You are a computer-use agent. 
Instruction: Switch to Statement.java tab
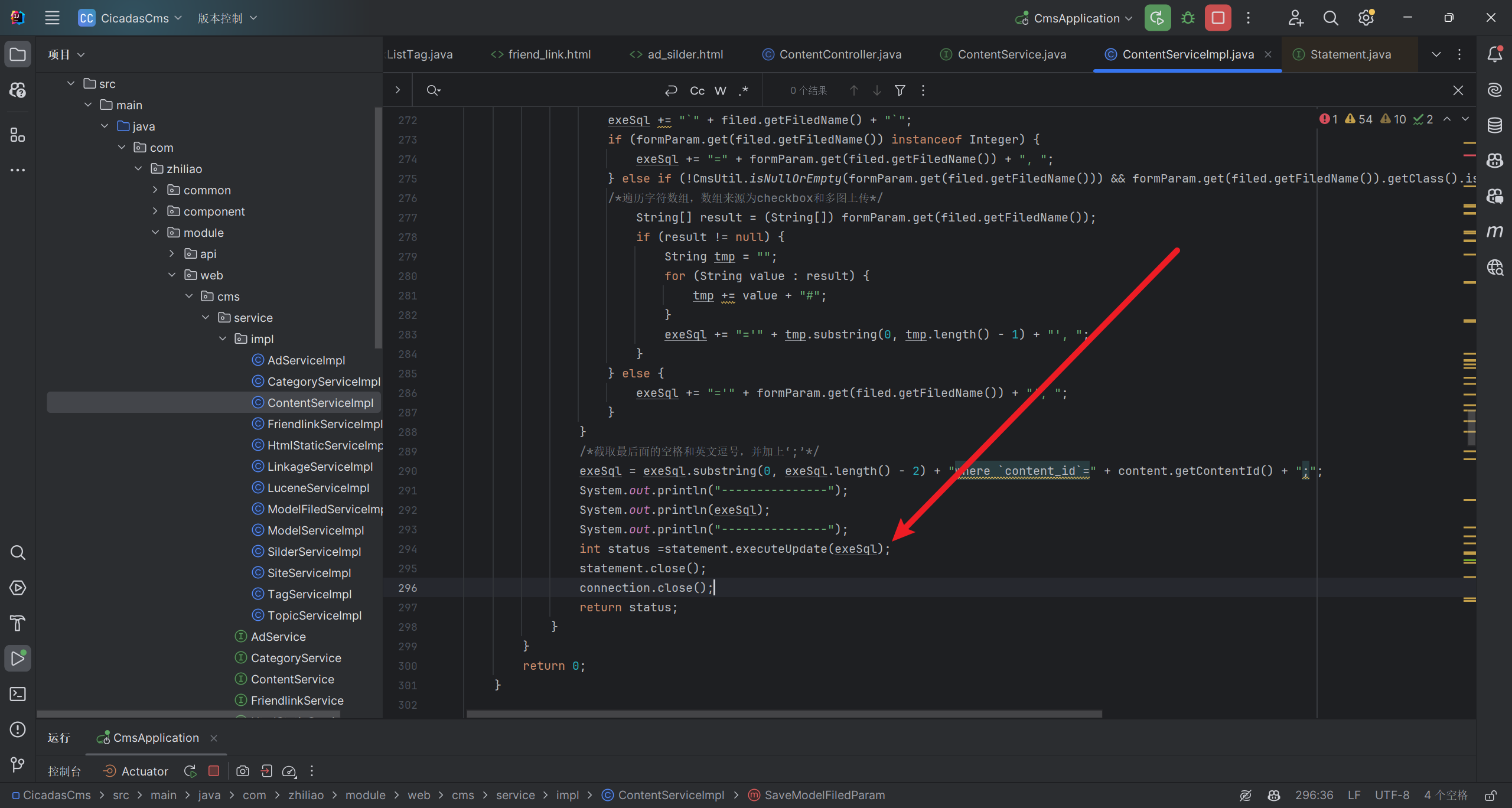pos(1342,54)
